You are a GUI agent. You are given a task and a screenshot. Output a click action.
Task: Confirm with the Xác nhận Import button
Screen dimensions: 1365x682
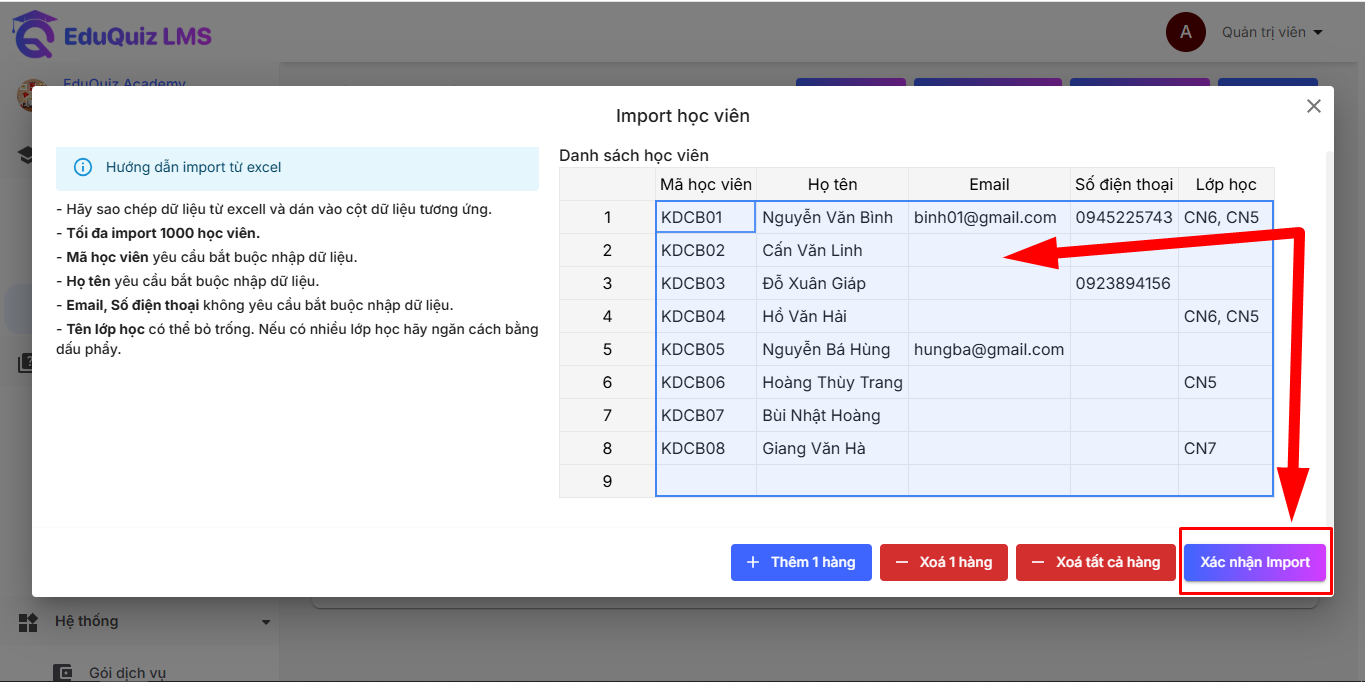click(1255, 562)
